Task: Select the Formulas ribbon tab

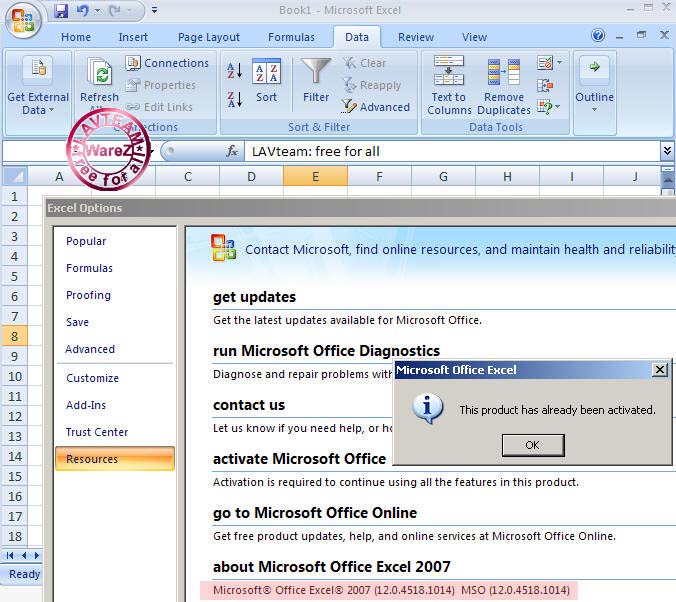Action: point(291,38)
